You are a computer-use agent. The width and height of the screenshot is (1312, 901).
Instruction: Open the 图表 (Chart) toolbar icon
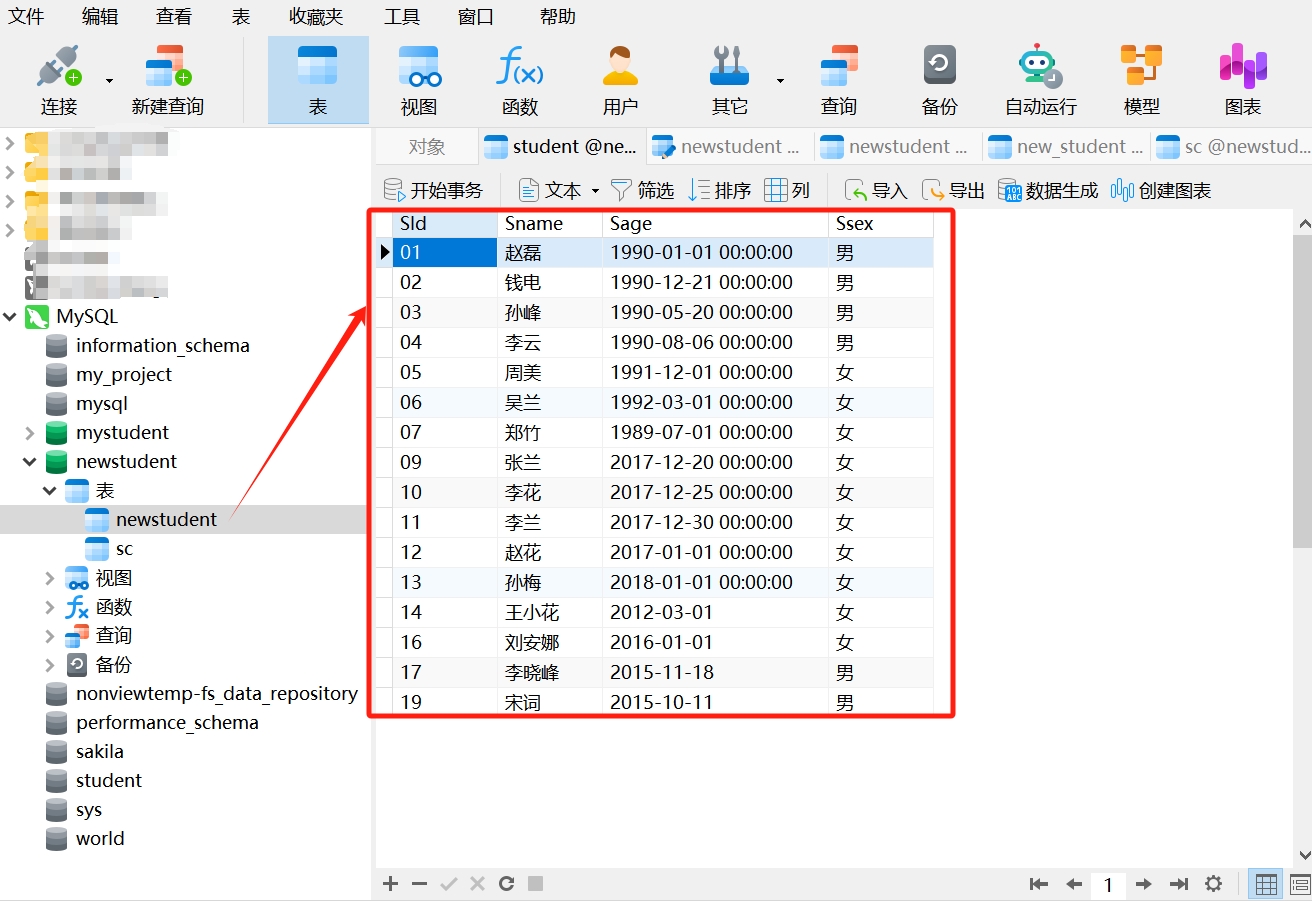coord(1243,80)
